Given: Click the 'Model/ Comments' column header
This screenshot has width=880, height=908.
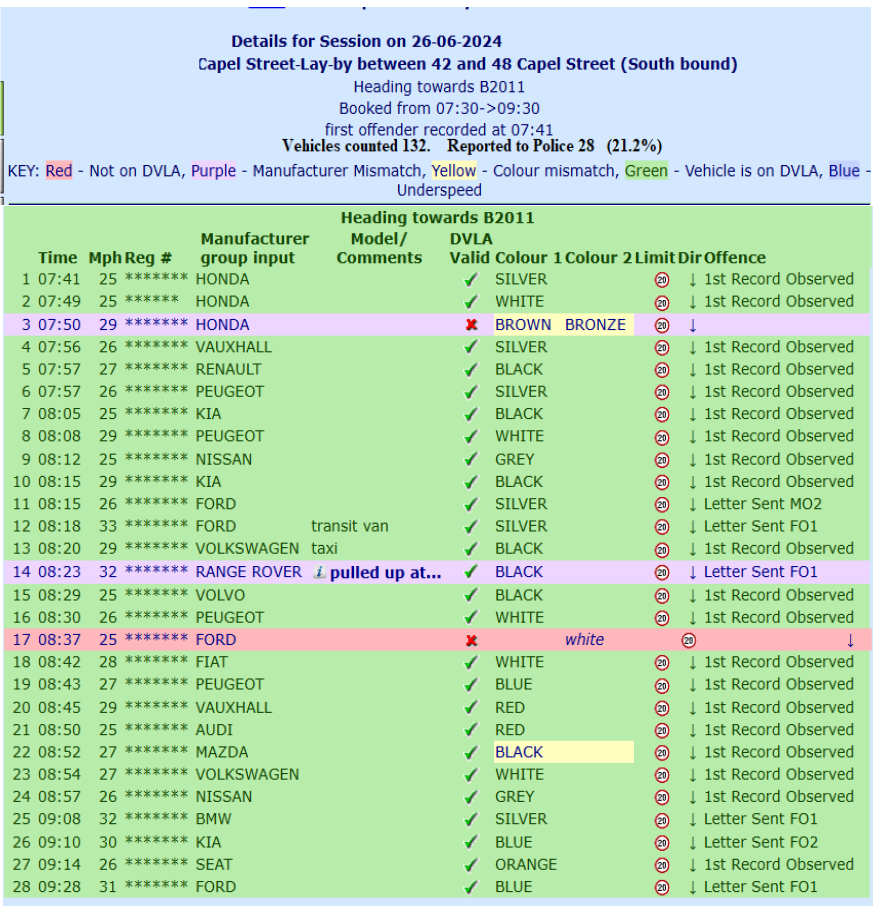Looking at the screenshot, I should [x=379, y=248].
